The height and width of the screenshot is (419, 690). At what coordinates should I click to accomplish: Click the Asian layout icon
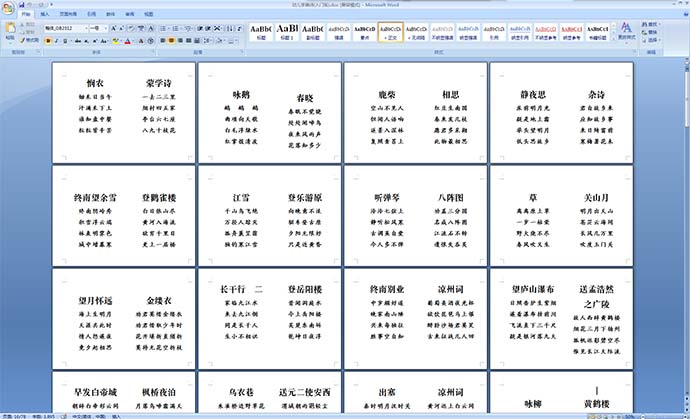[217, 28]
